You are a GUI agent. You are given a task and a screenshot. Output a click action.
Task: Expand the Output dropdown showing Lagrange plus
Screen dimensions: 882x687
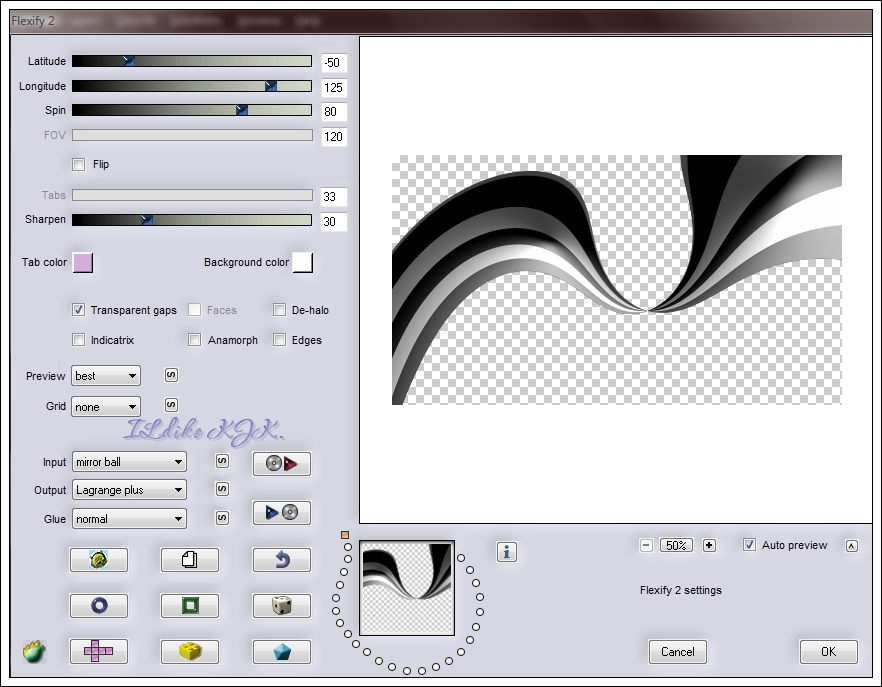(129, 490)
